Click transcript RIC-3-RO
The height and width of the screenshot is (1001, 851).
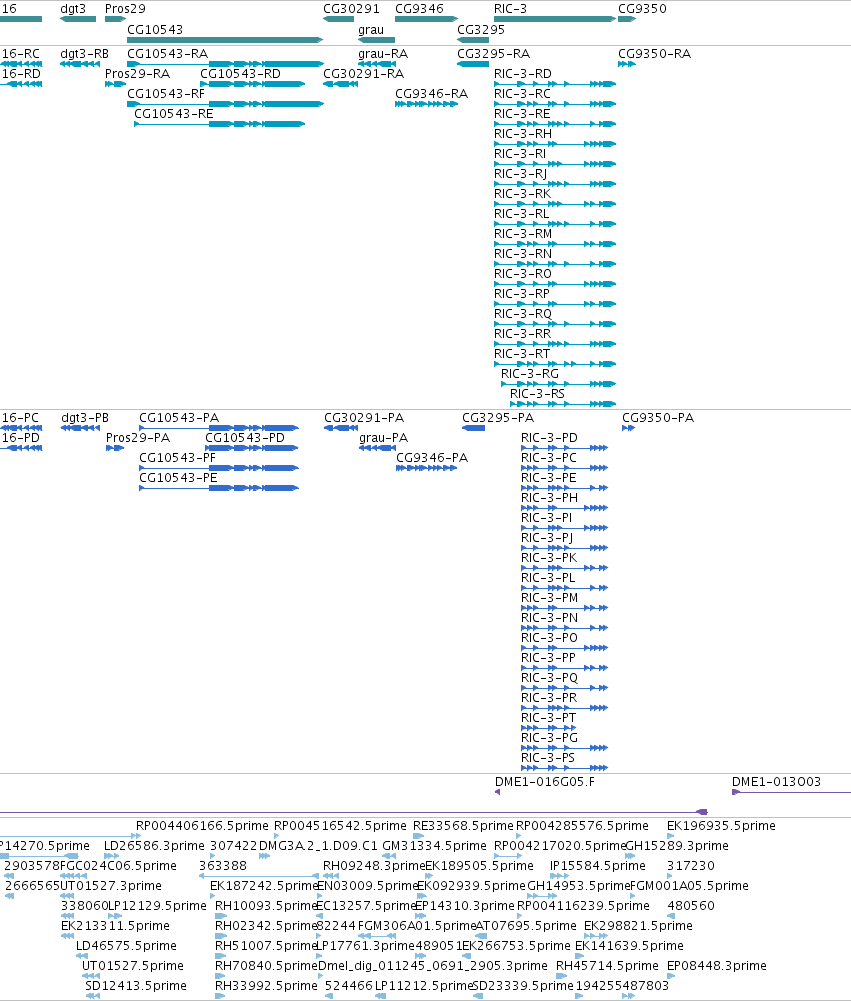point(523,274)
